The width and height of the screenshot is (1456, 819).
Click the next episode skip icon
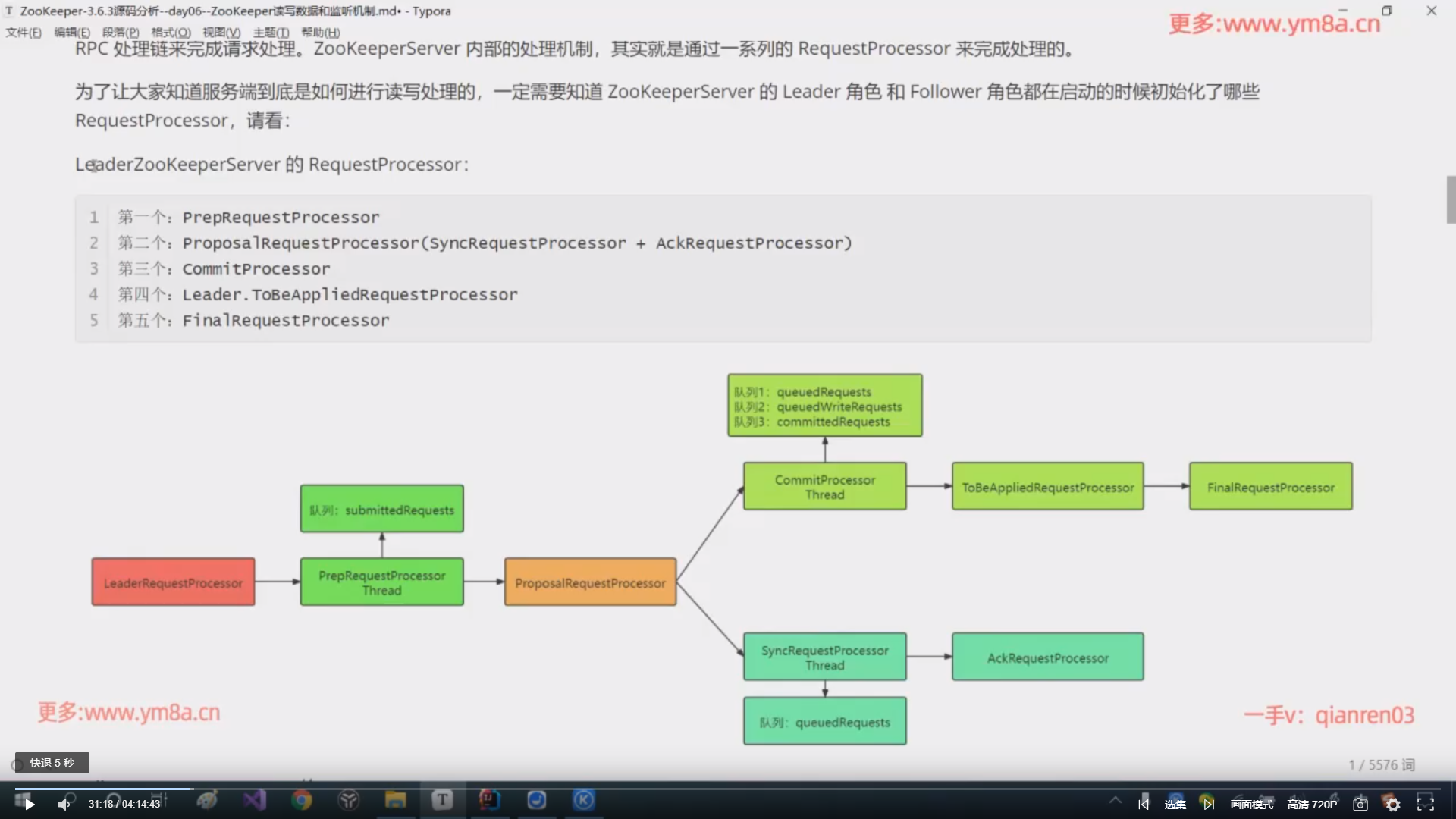click(x=1209, y=804)
